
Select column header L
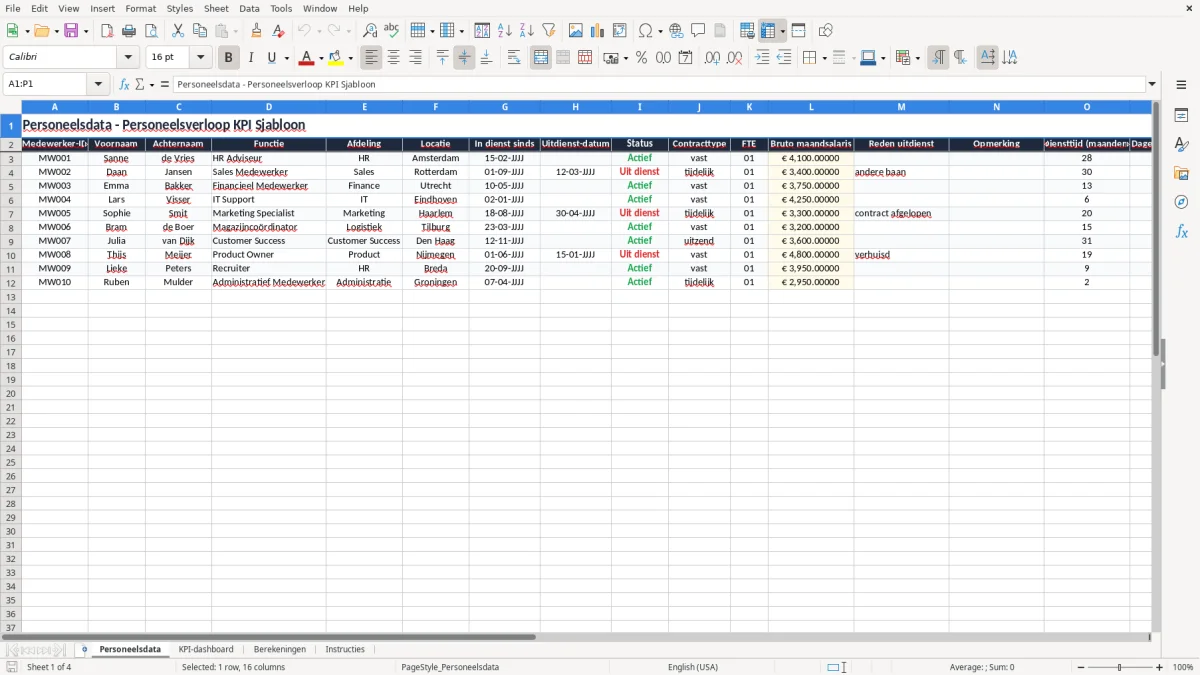click(x=811, y=106)
